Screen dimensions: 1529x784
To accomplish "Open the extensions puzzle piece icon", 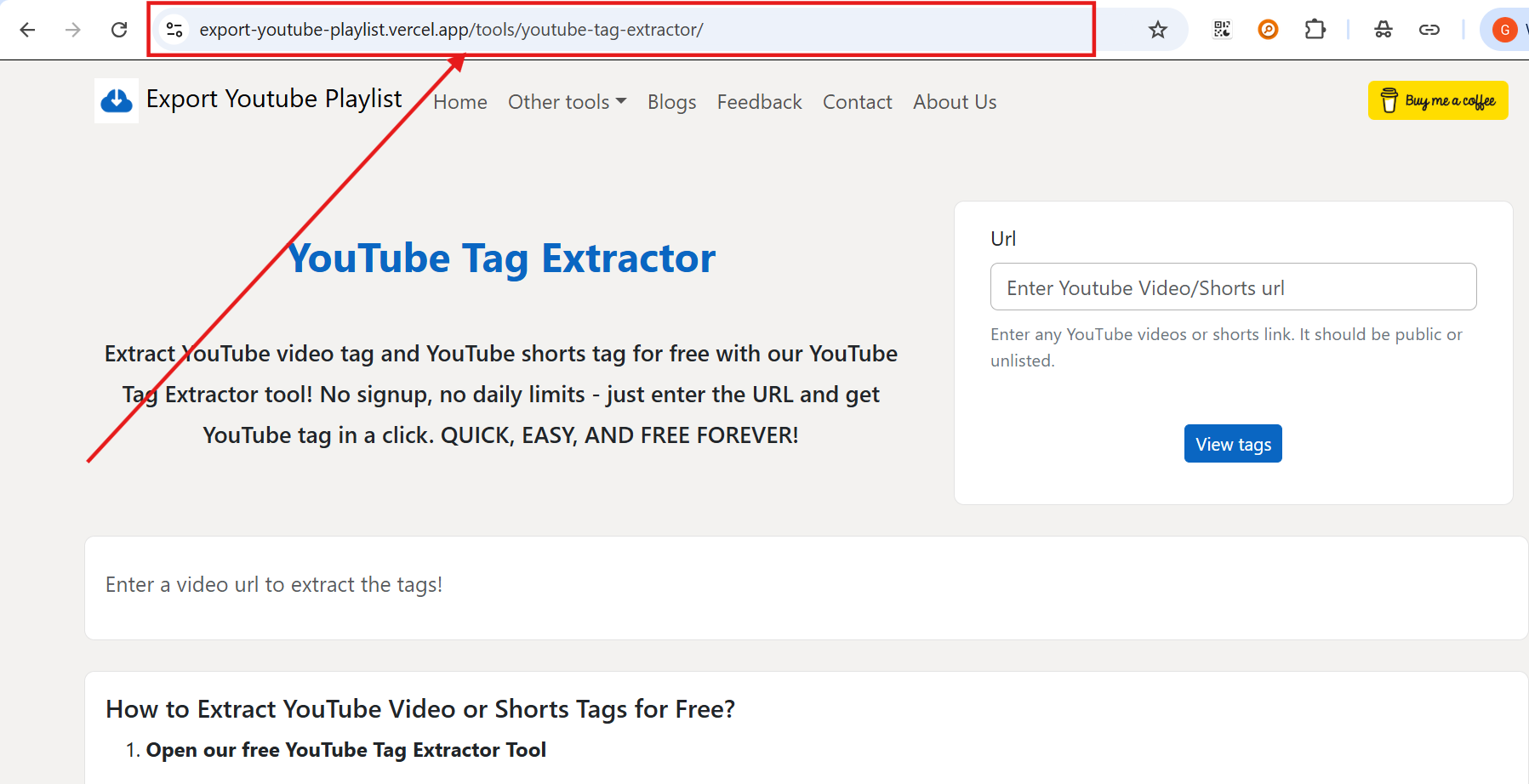I will coord(1315,28).
